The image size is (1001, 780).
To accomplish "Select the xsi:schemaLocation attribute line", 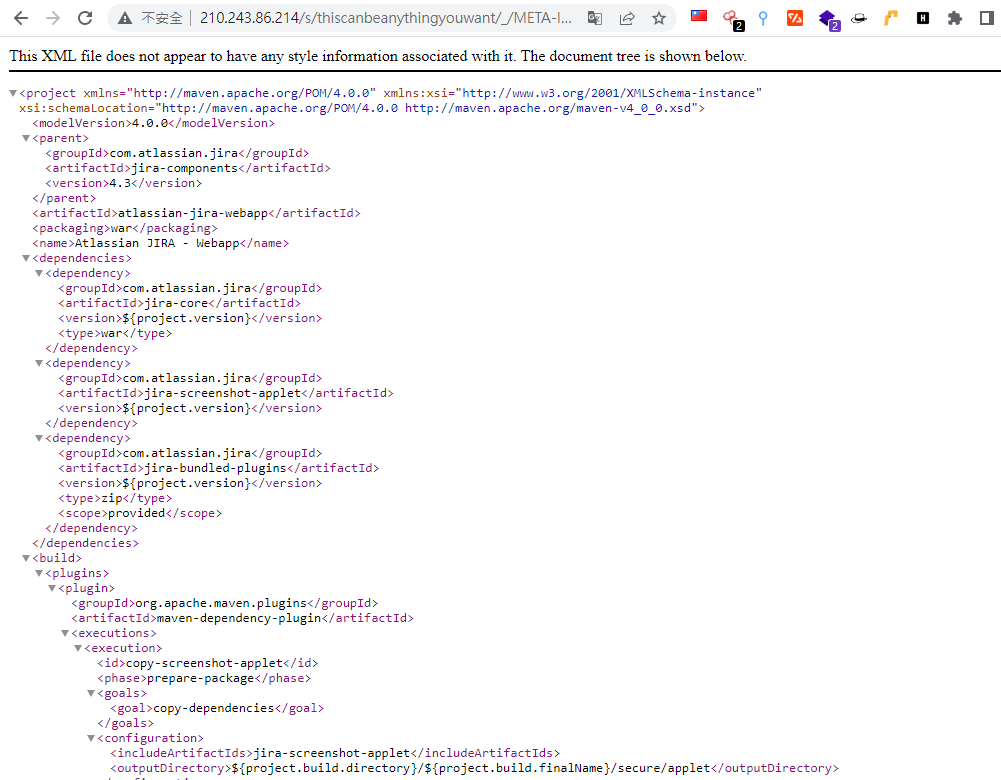I will (362, 108).
